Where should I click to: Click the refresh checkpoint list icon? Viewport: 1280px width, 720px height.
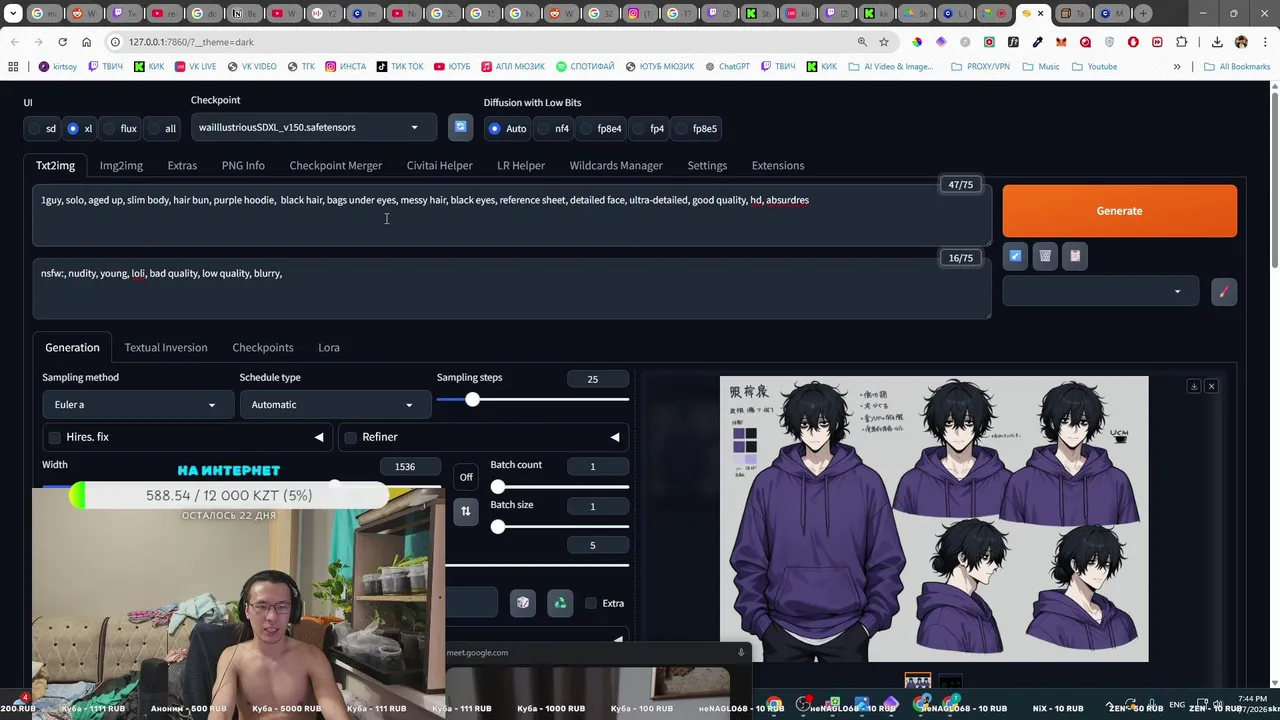coord(460,127)
